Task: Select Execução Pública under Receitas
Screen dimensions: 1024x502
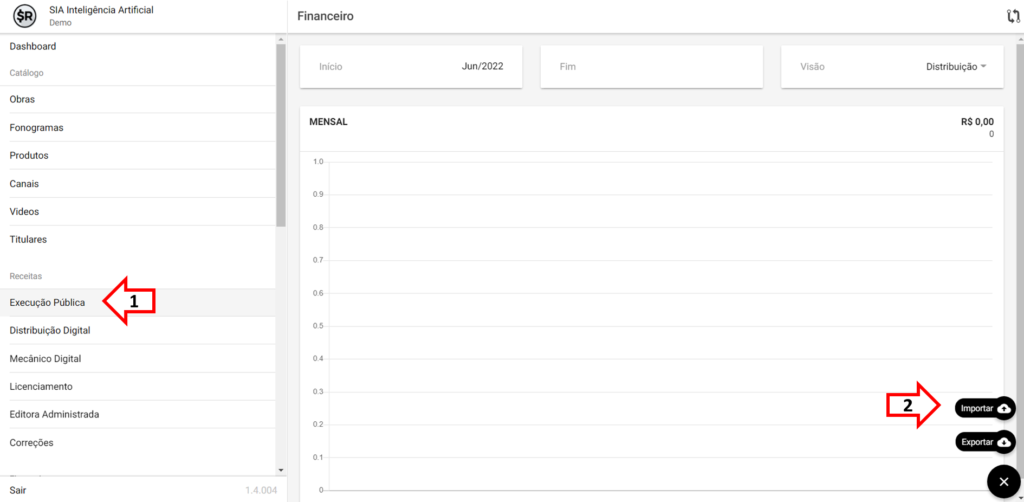Action: 47,302
